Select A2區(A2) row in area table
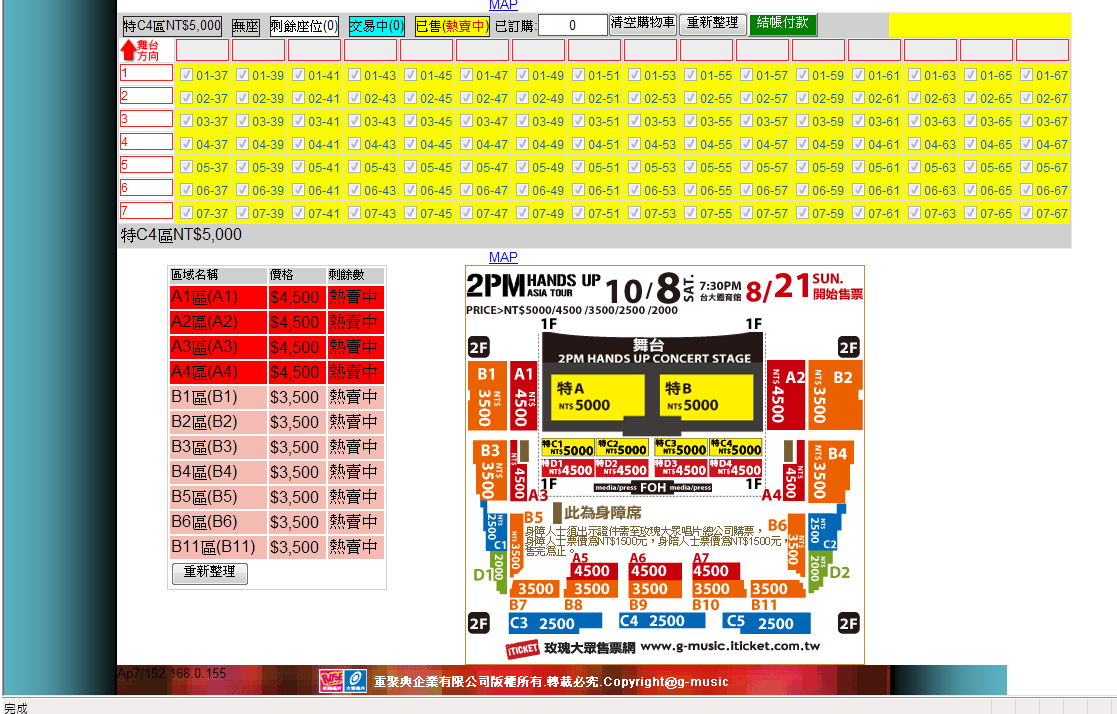Screen dimensions: 1117x714 coord(276,322)
